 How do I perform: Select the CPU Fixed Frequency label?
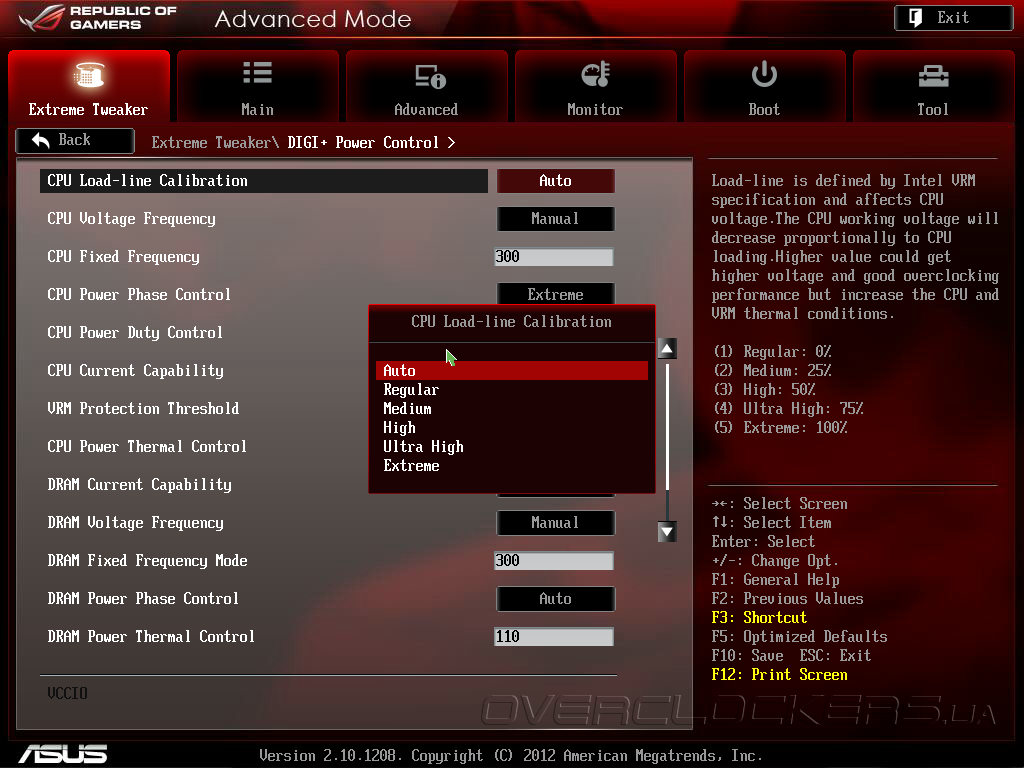tap(123, 257)
